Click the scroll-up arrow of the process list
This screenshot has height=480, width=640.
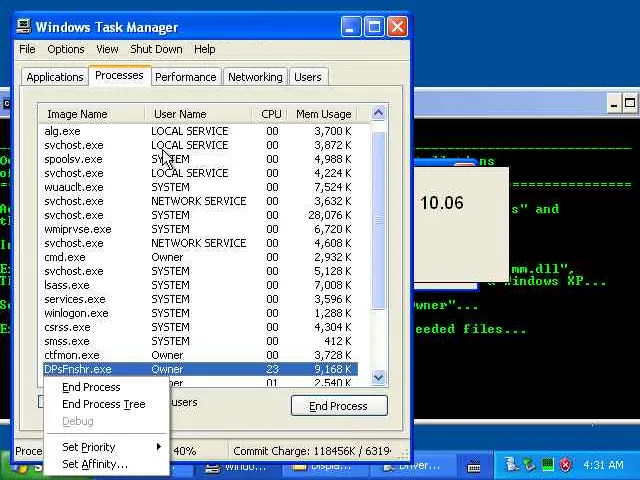(x=378, y=112)
